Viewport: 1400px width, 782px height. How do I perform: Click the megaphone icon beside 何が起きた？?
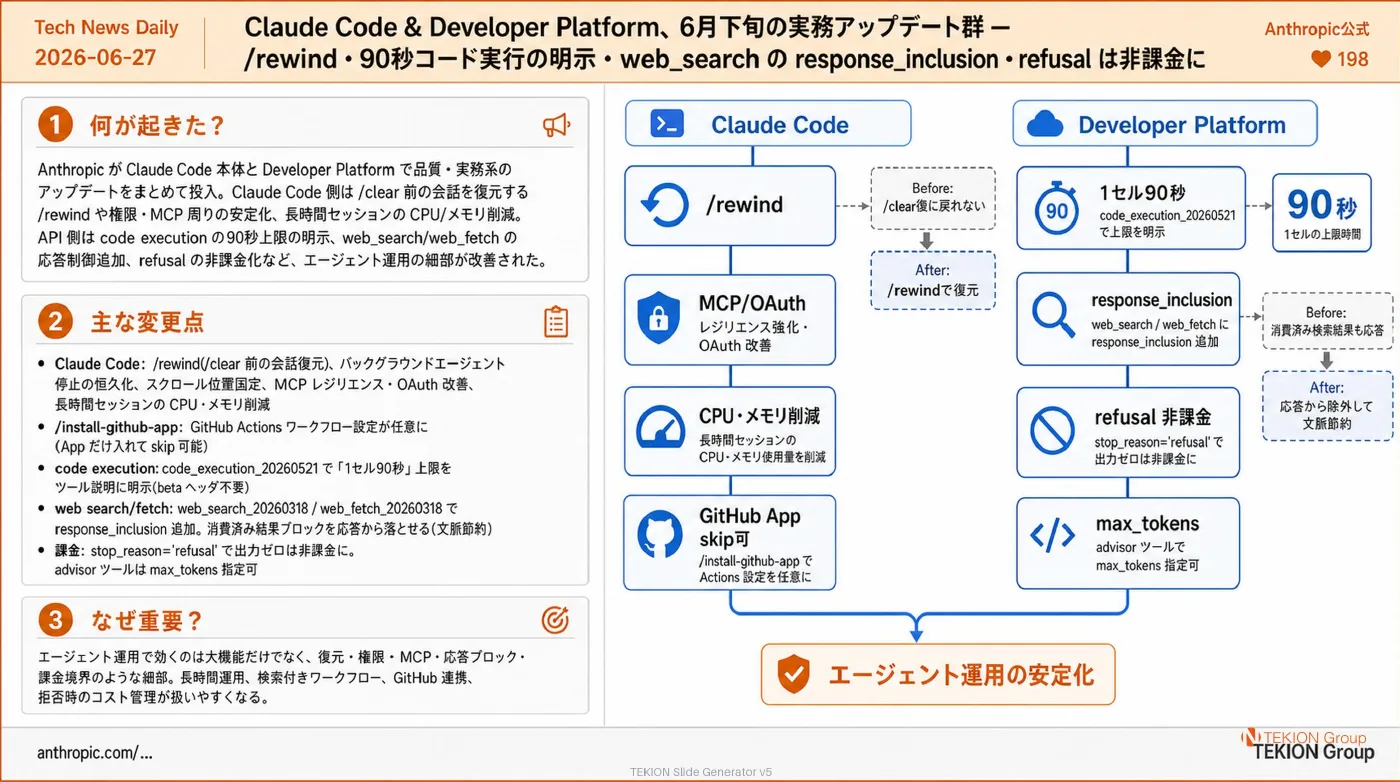tap(556, 125)
